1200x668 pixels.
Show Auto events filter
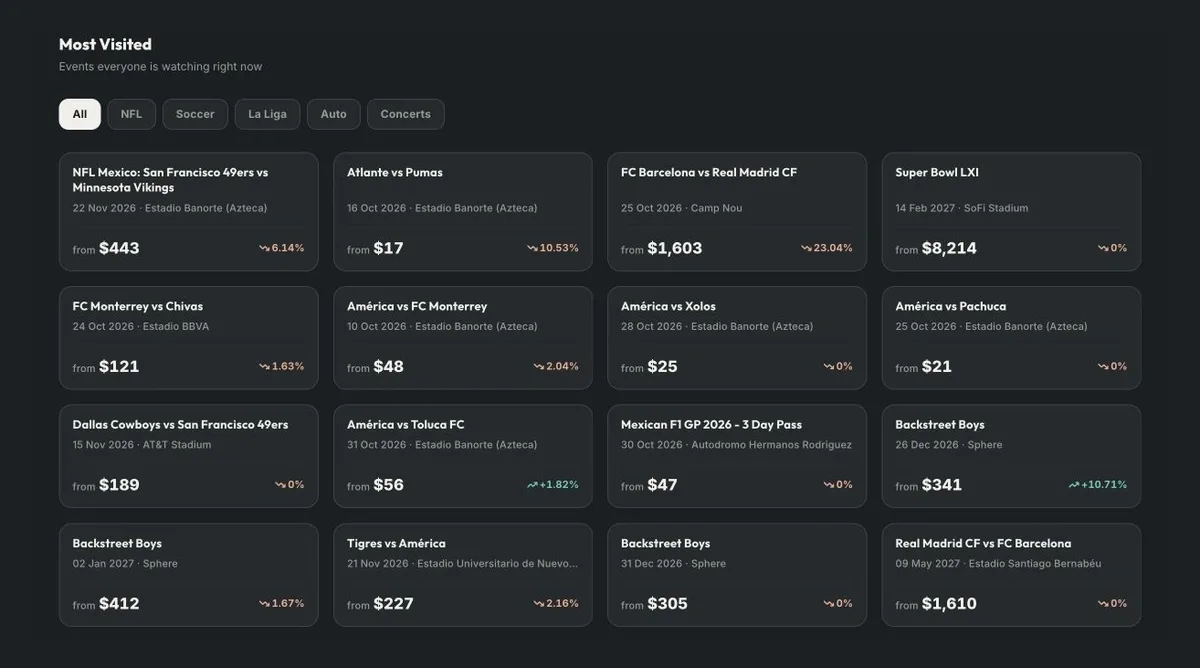click(x=333, y=114)
